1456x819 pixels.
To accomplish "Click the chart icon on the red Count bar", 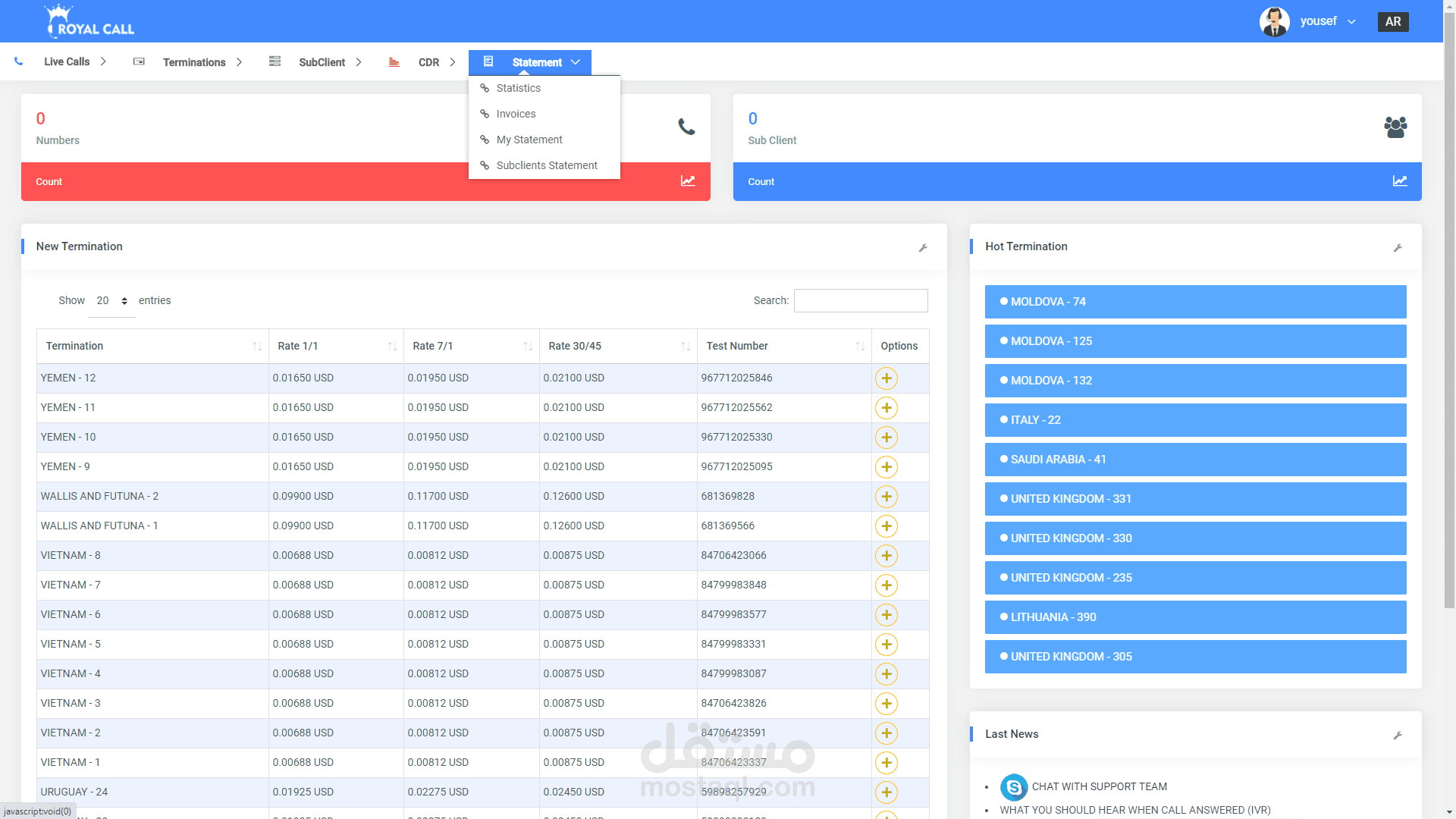I will tap(687, 181).
